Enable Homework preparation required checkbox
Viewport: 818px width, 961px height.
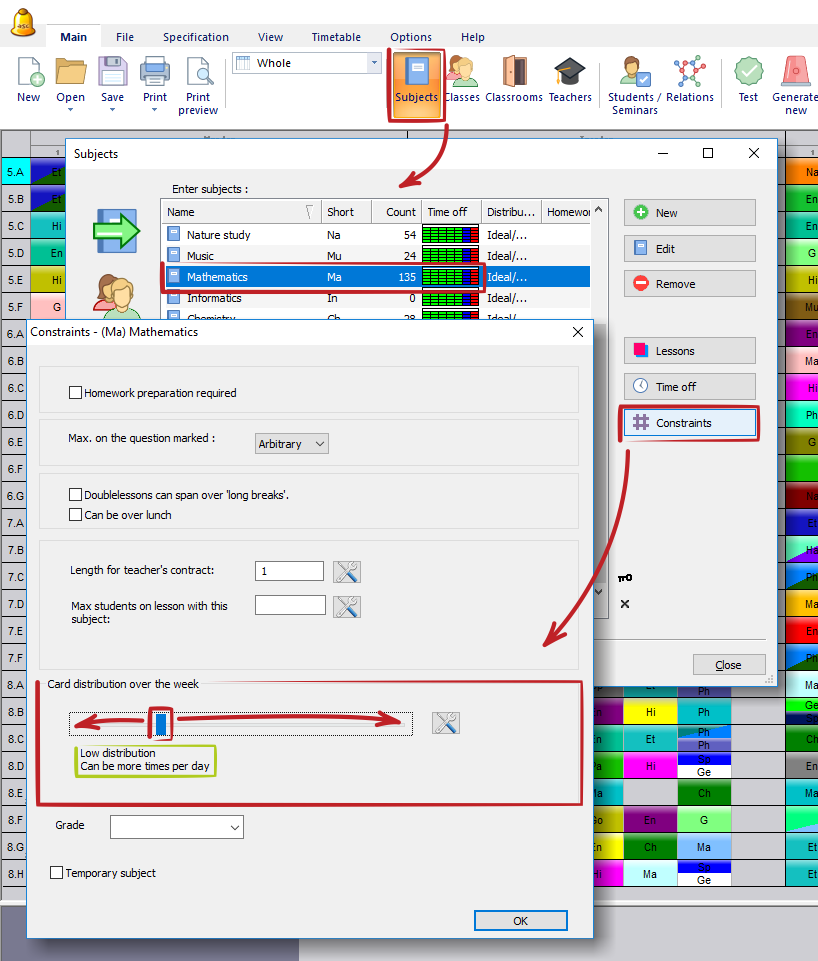point(76,393)
